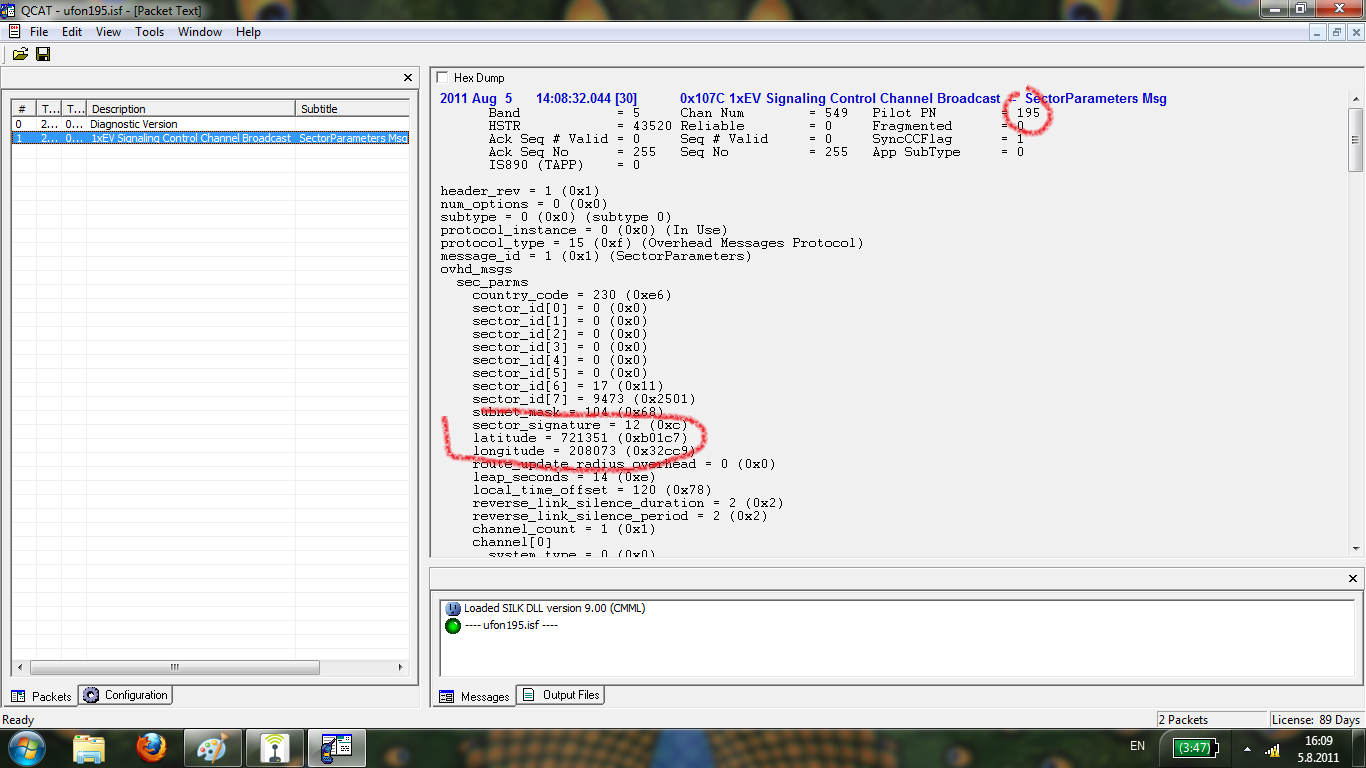Image resolution: width=1366 pixels, height=768 pixels.
Task: Open the Windows Start button
Action: [25, 748]
